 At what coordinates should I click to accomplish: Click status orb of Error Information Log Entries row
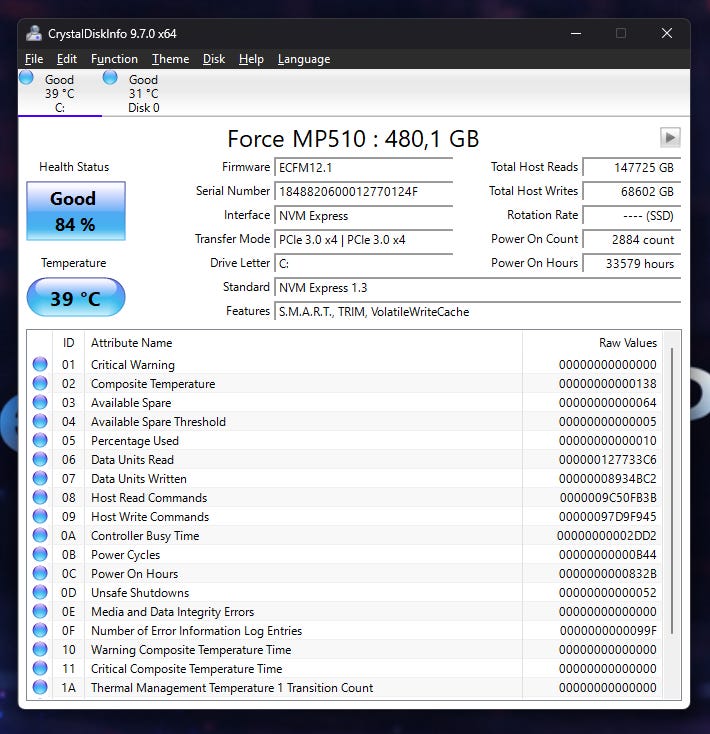[40, 630]
